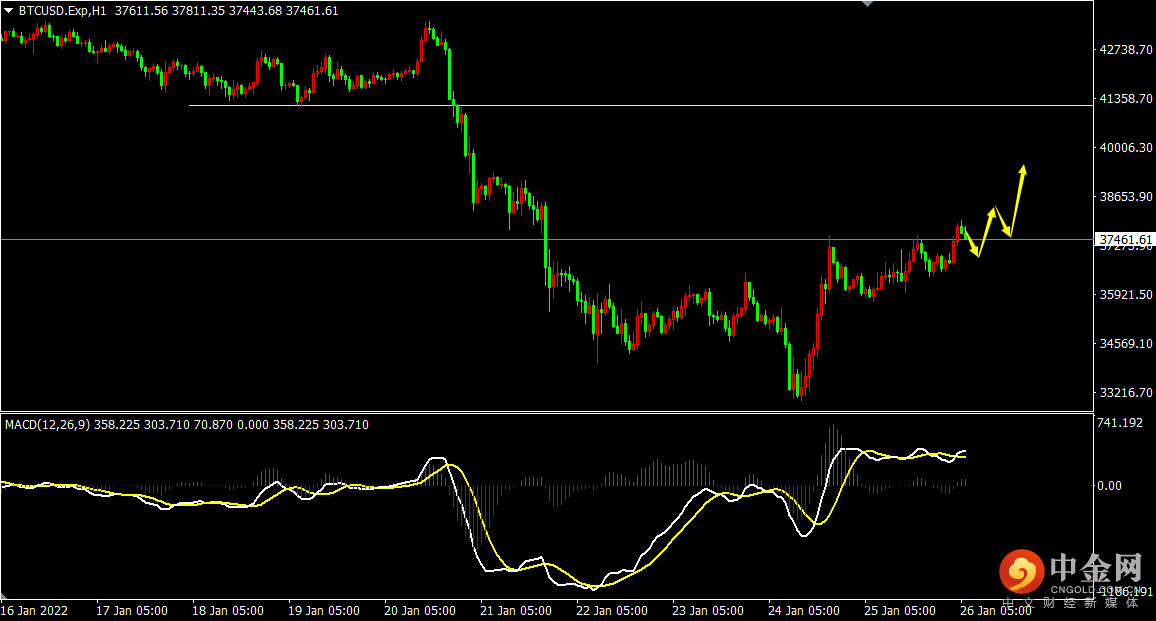Click the 16 Jan 2022 date label
This screenshot has width=1156, height=621.
pos(35,611)
